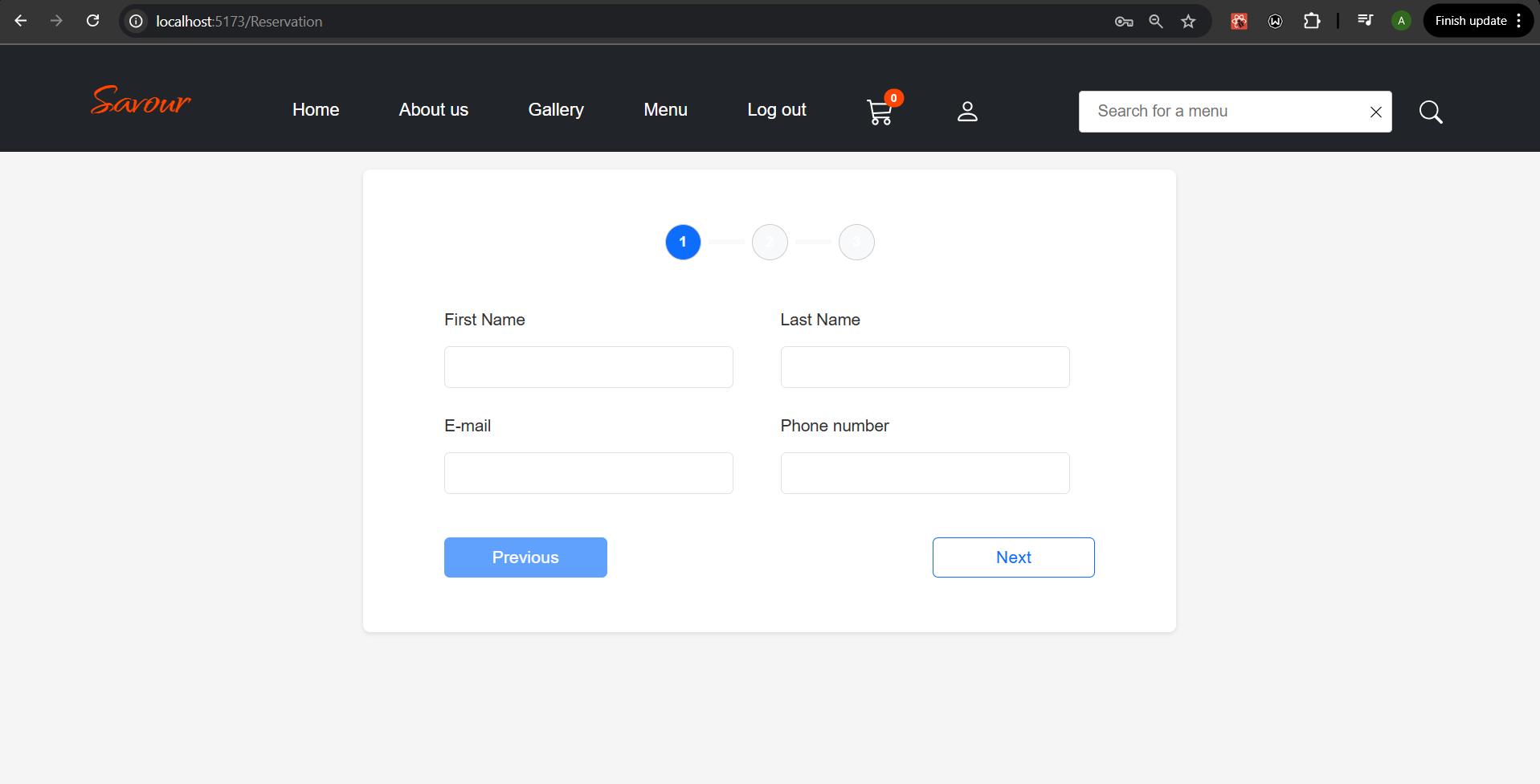Navigate to Gallery

[556, 110]
